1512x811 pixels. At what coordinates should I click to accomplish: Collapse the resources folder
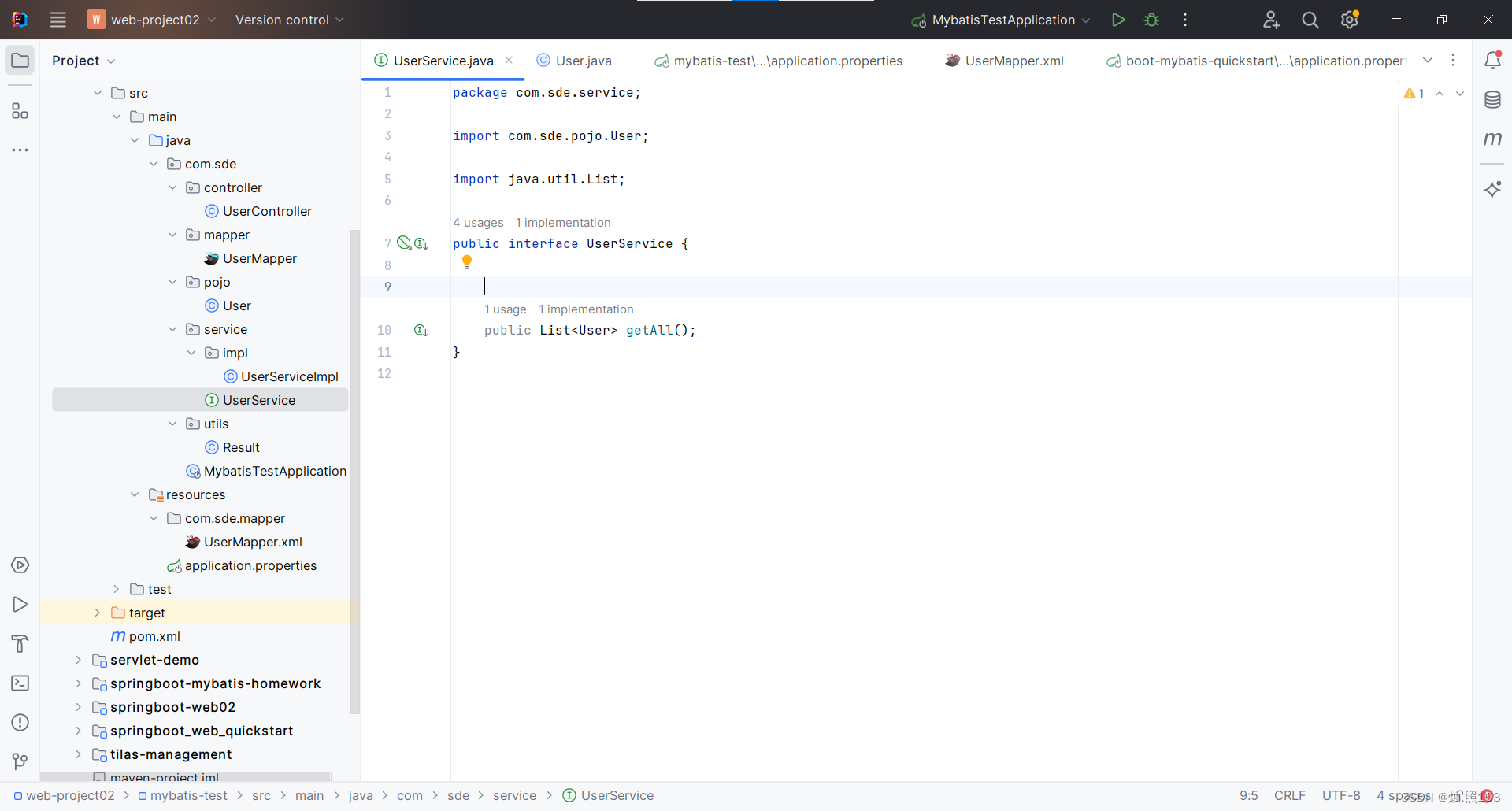tap(135, 494)
